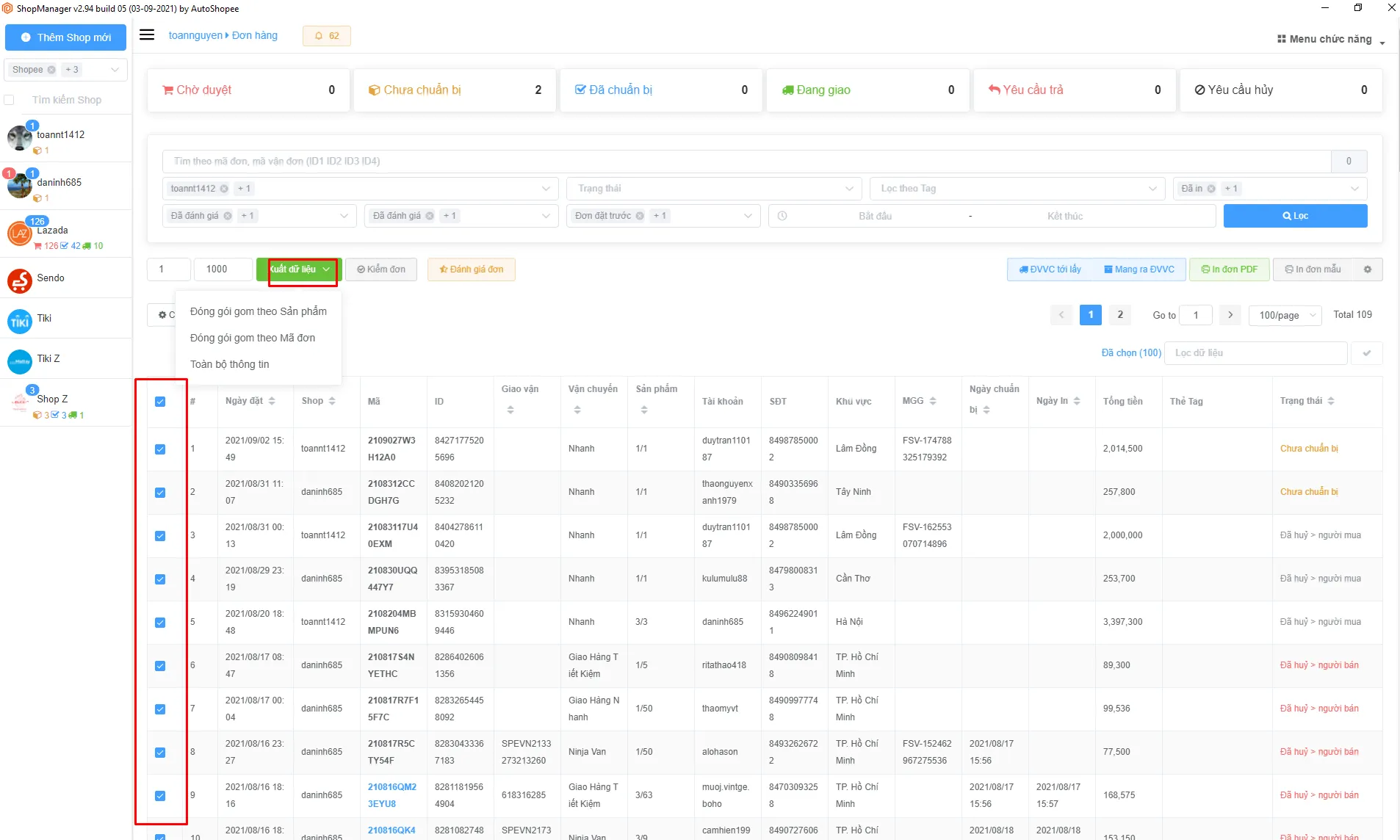Select Toàn bộ thông tin menu entry
1400x840 pixels.
229,364
